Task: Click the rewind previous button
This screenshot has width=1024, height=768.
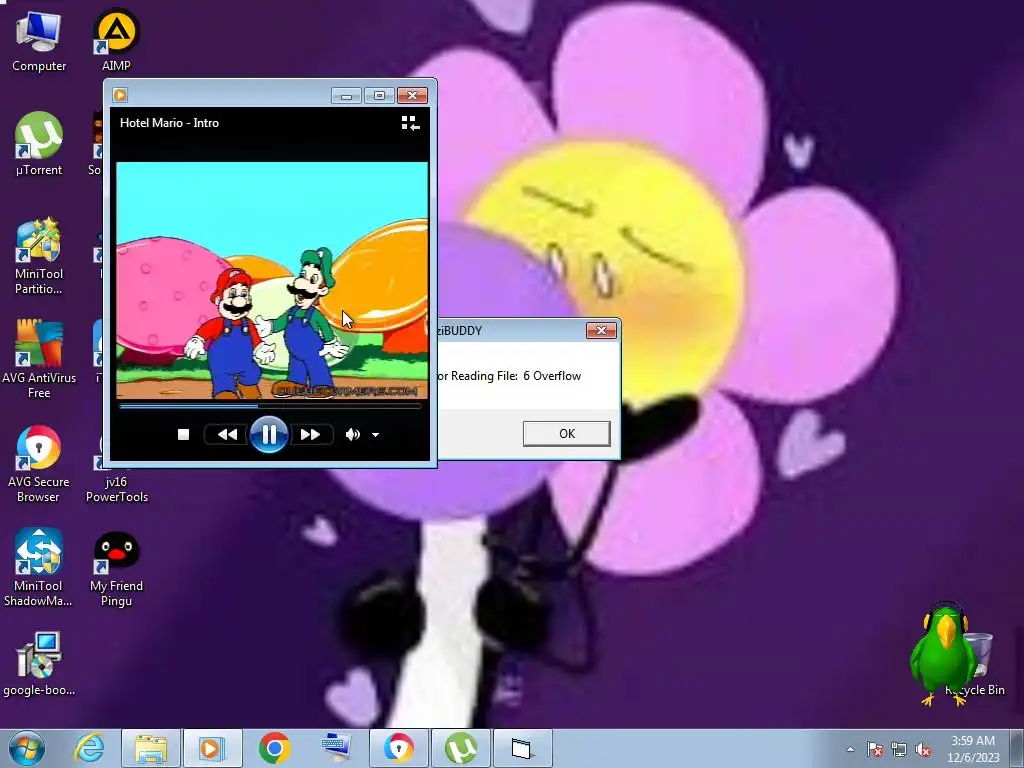Action: (x=227, y=434)
